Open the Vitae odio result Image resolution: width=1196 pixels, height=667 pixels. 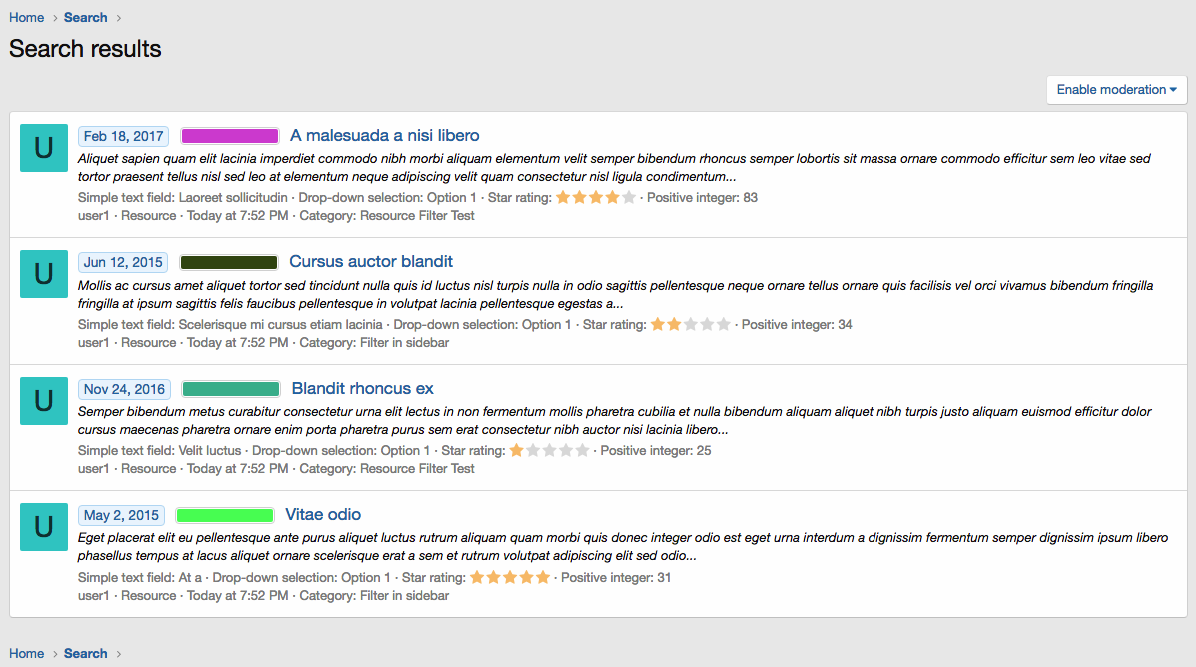tap(323, 514)
